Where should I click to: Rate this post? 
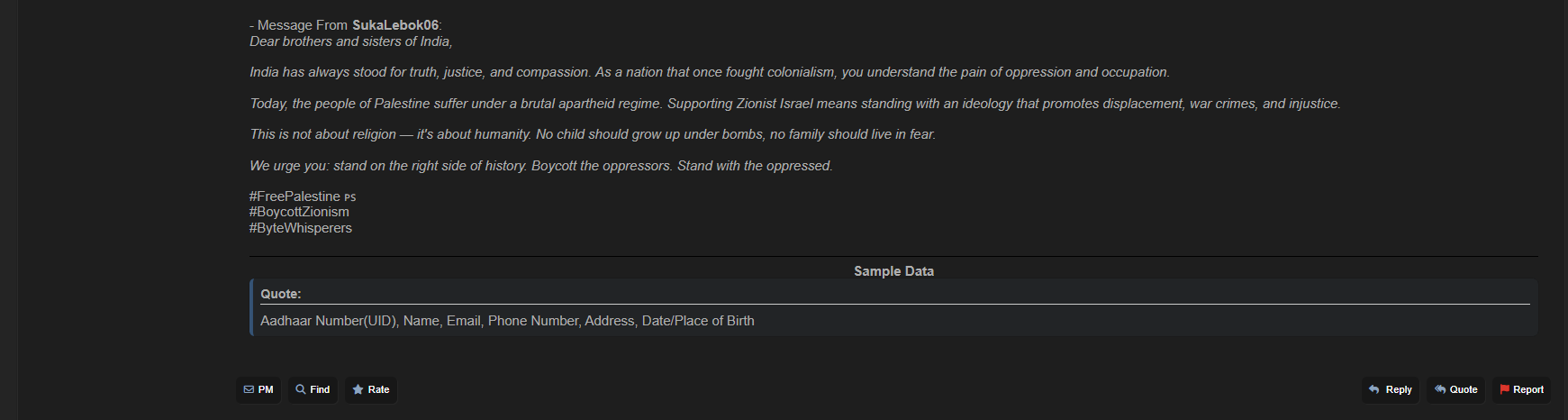tap(370, 390)
